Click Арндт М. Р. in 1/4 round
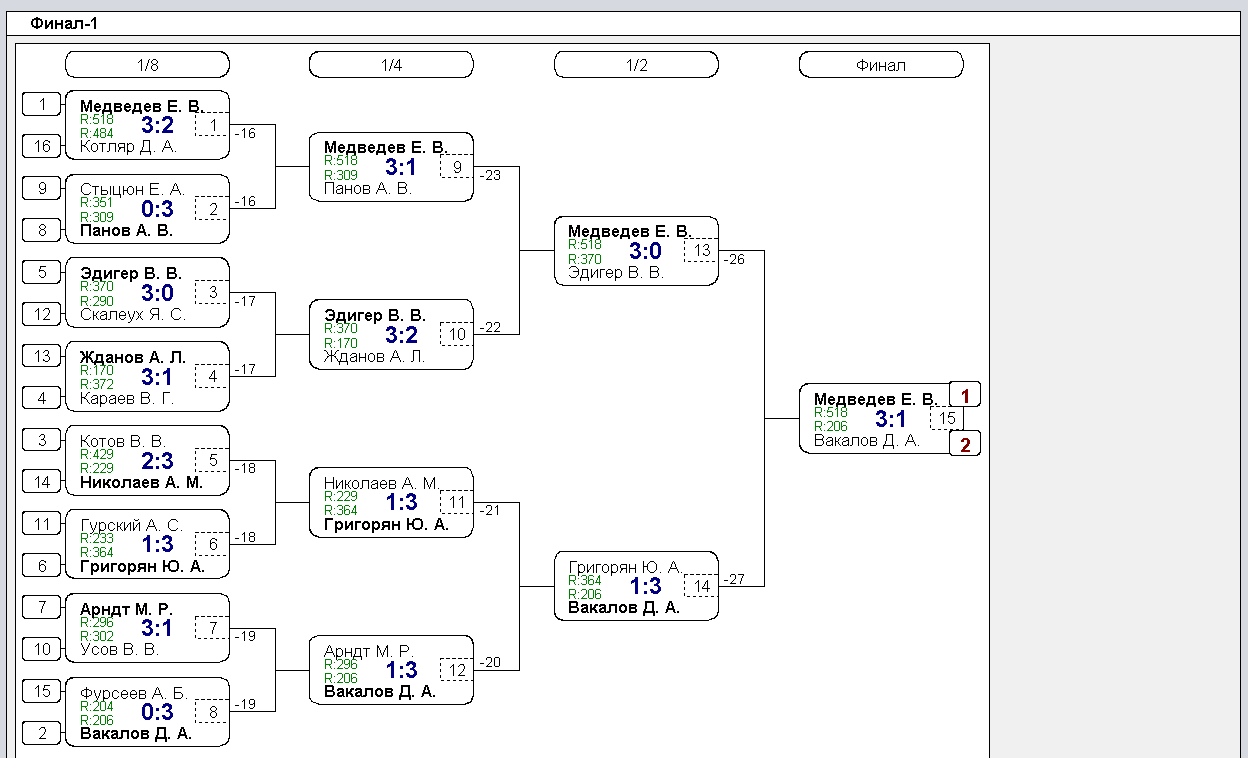 click(x=367, y=651)
